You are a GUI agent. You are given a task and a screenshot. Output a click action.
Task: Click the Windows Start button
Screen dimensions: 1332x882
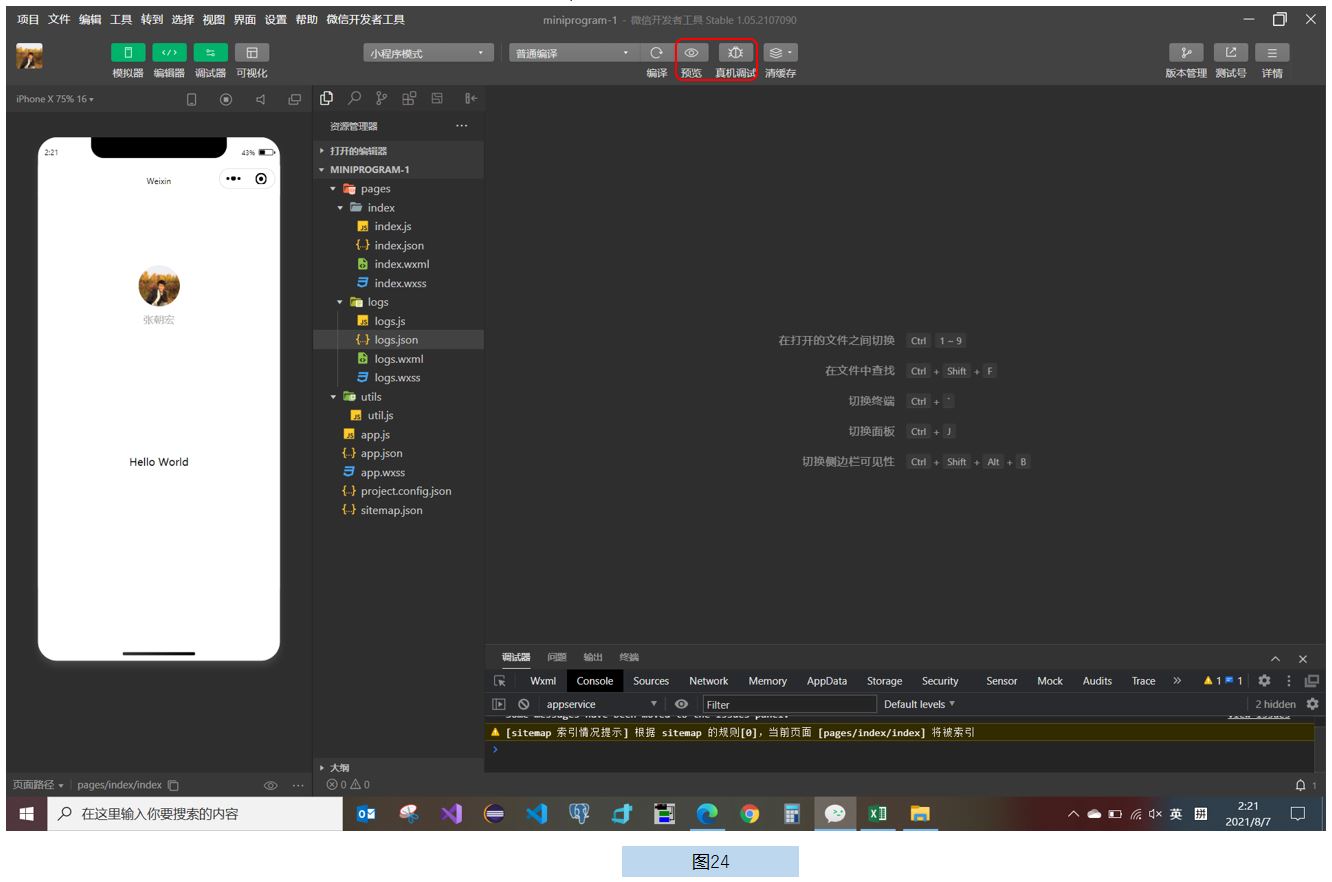pyautogui.click(x=26, y=814)
